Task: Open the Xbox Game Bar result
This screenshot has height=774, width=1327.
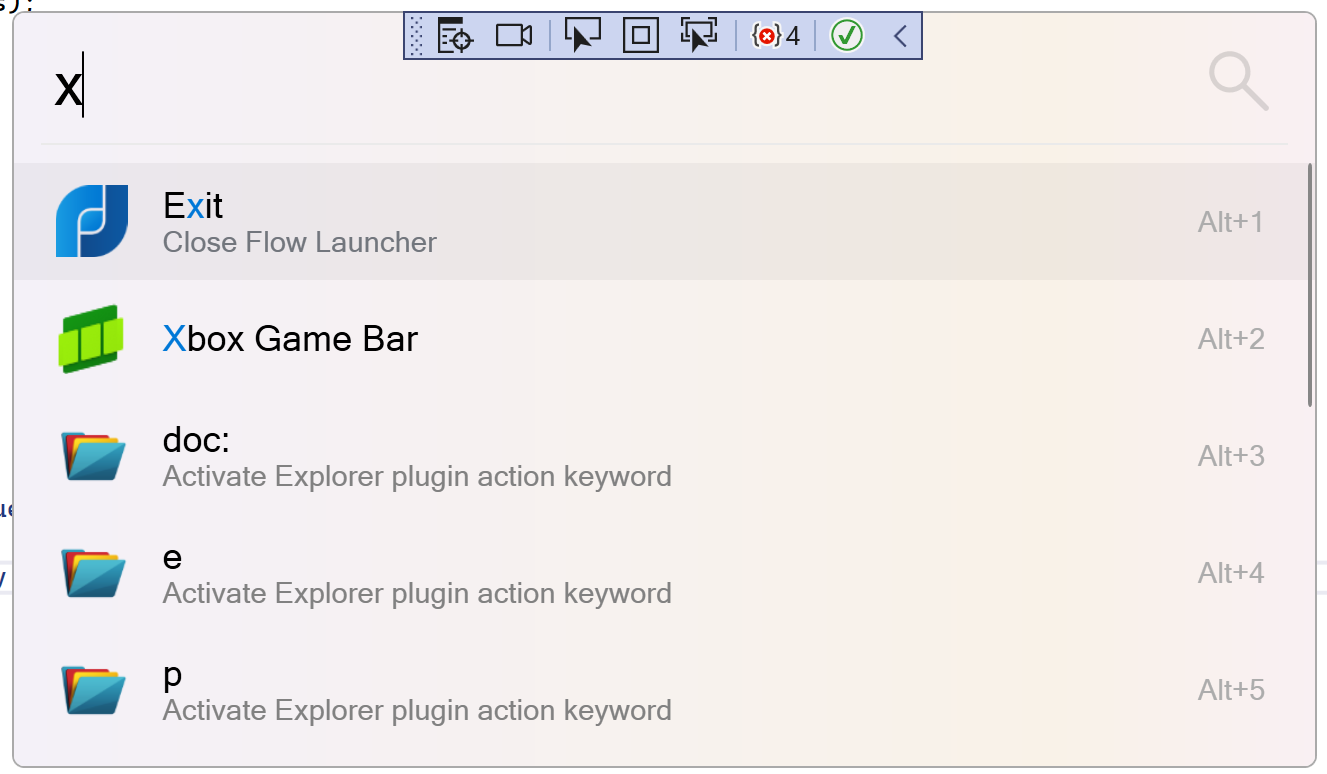Action: click(662, 339)
